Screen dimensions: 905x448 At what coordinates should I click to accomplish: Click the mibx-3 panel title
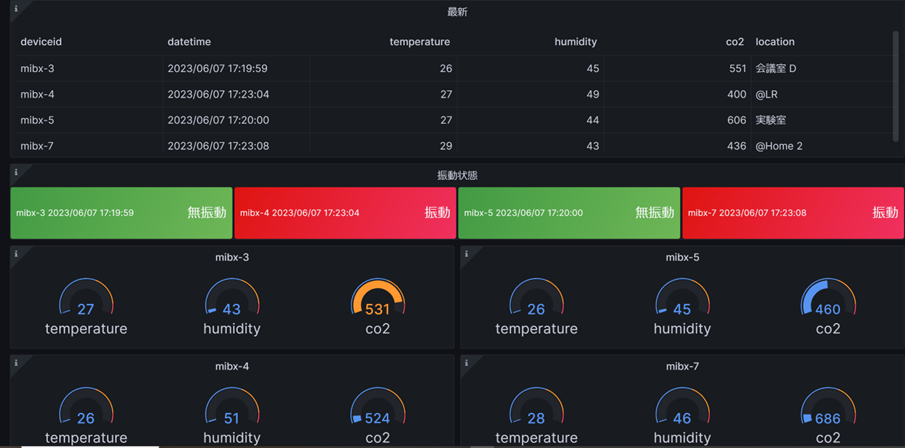point(232,257)
